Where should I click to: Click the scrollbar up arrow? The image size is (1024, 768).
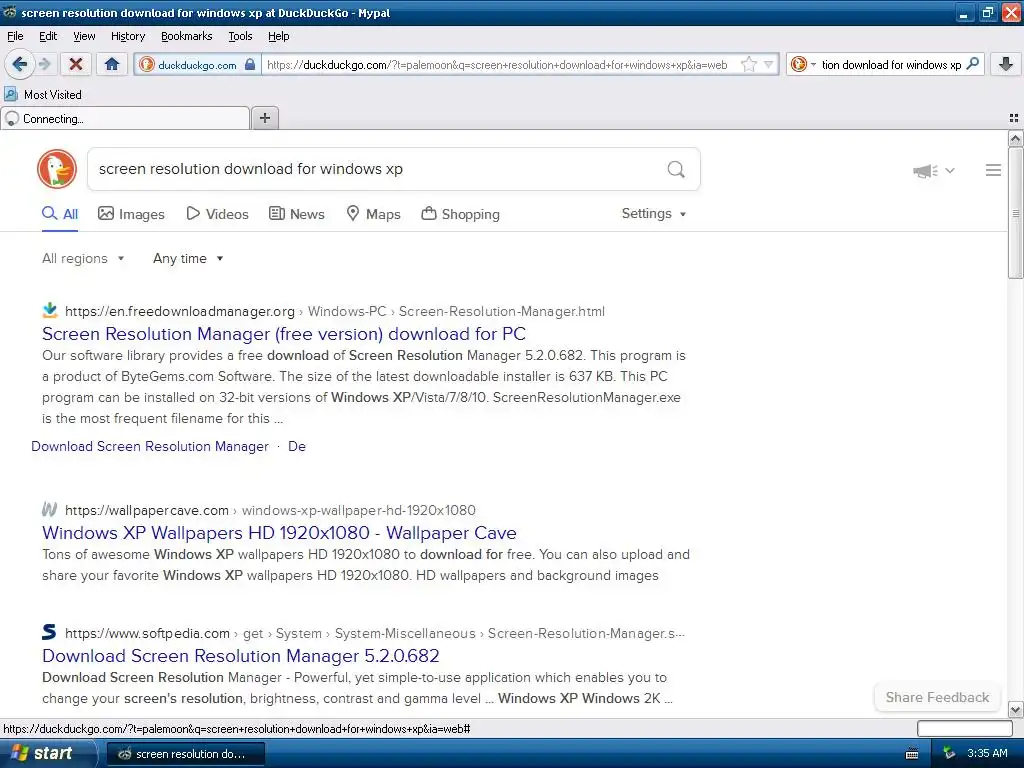[1015, 138]
